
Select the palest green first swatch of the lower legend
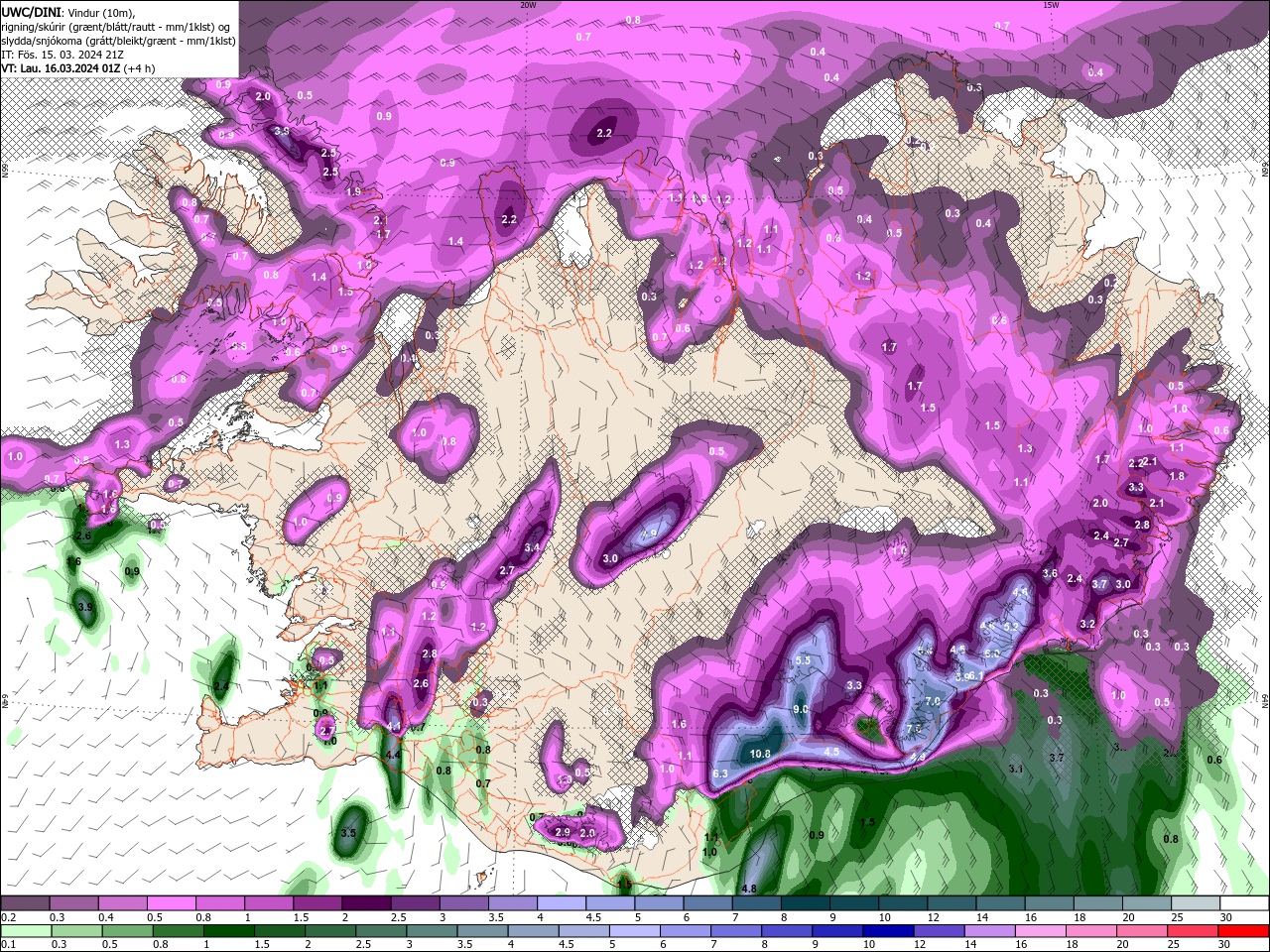coord(26,930)
